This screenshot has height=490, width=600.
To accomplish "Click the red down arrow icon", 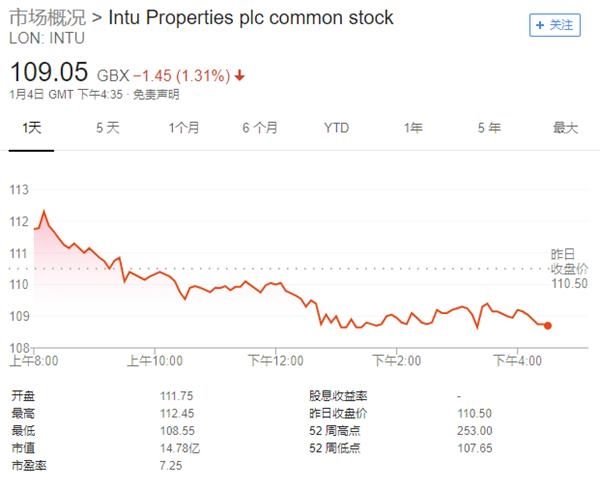I will pos(241,75).
